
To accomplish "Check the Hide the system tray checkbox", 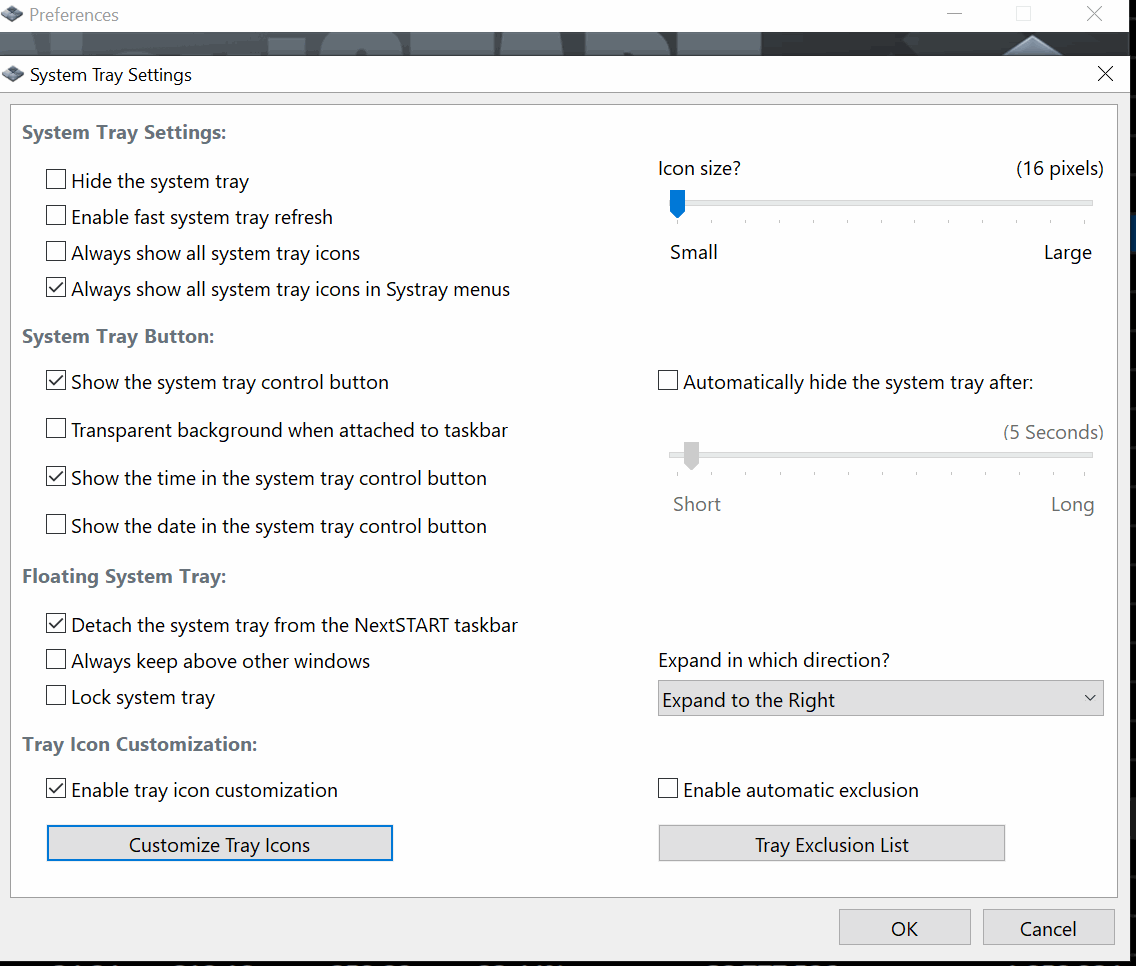I will click(x=57, y=181).
